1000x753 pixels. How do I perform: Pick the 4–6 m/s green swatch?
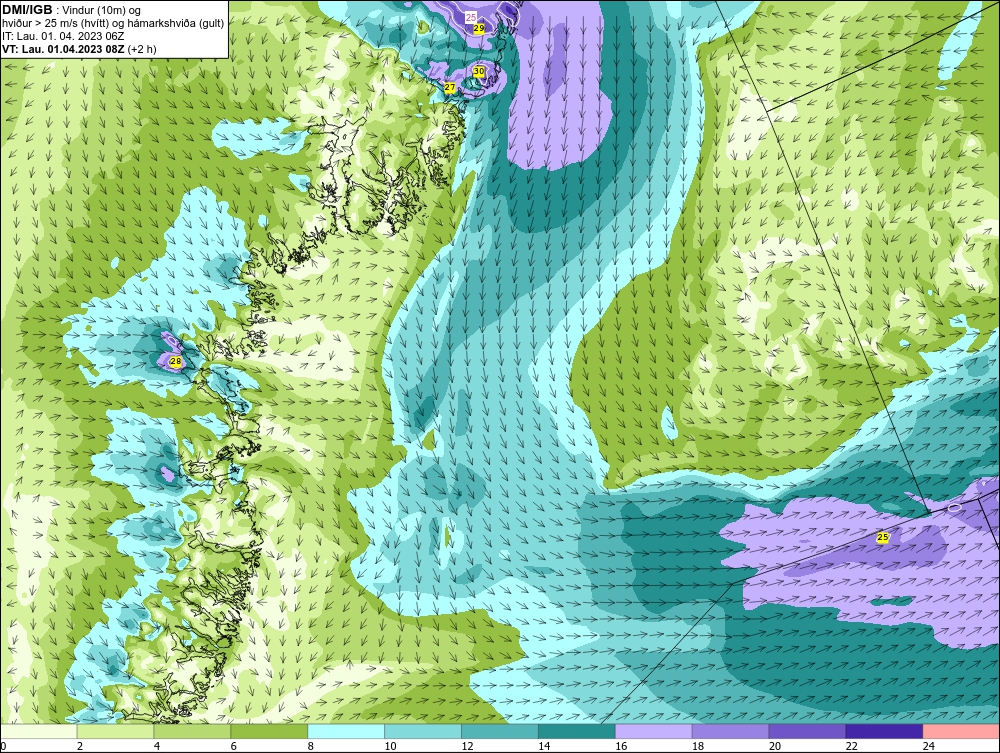coord(192,731)
